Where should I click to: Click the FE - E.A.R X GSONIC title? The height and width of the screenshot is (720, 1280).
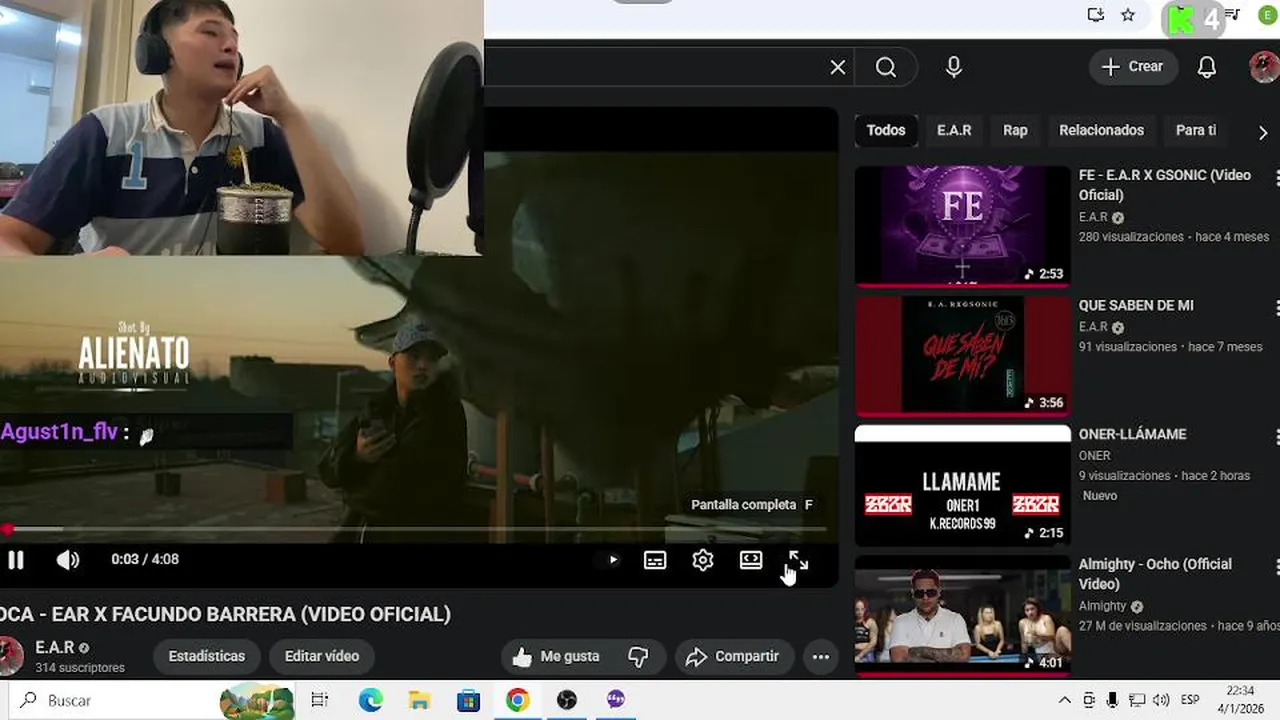(x=1164, y=185)
